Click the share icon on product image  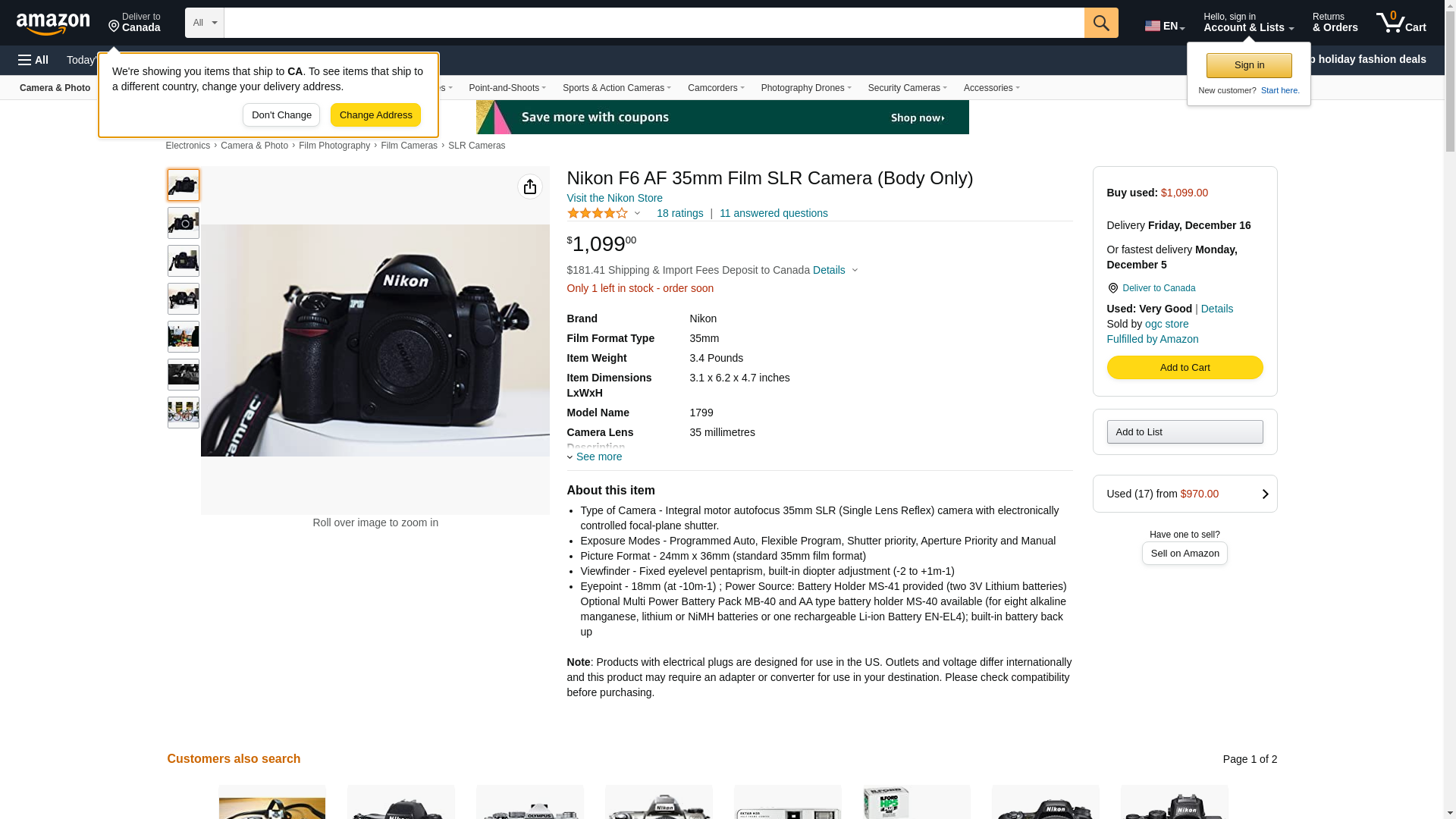(x=529, y=187)
